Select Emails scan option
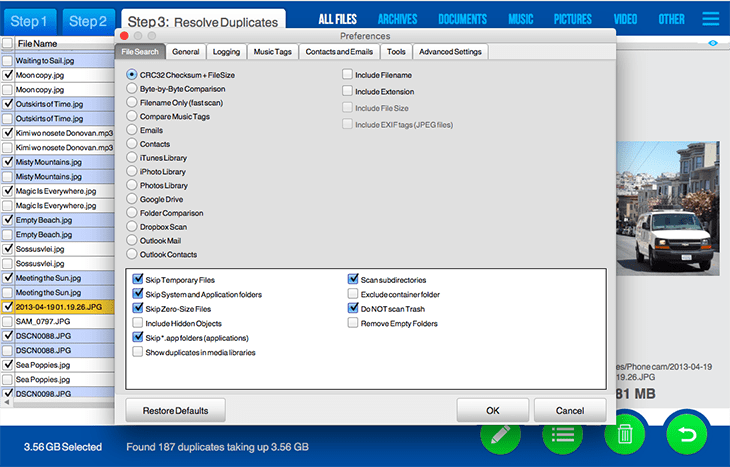This screenshot has height=467, width=730. 132,130
